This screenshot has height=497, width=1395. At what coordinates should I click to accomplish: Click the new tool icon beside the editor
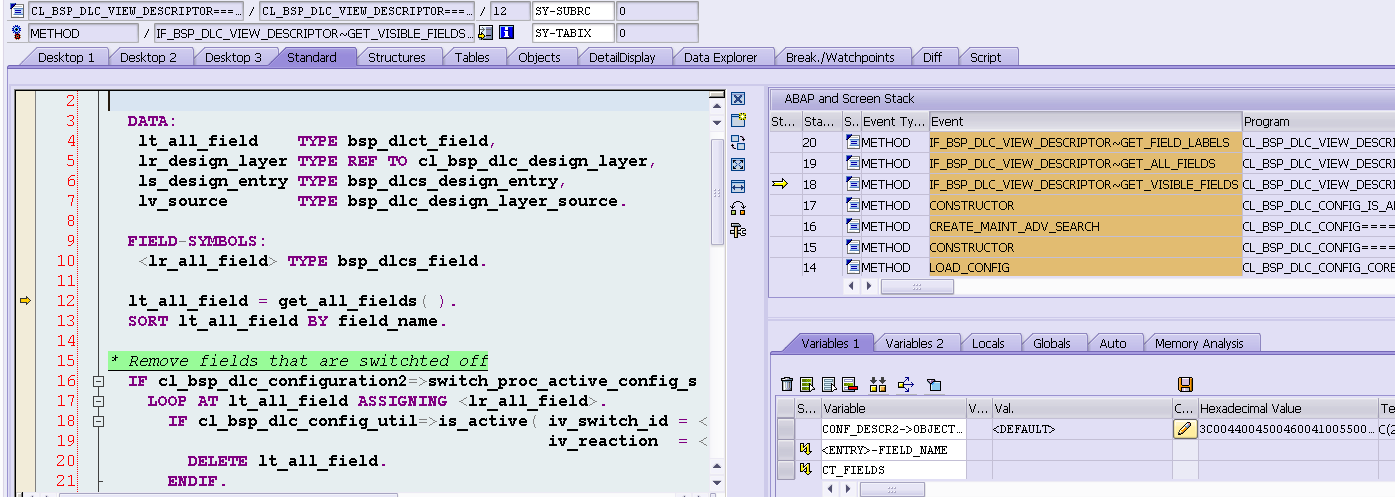tap(738, 120)
